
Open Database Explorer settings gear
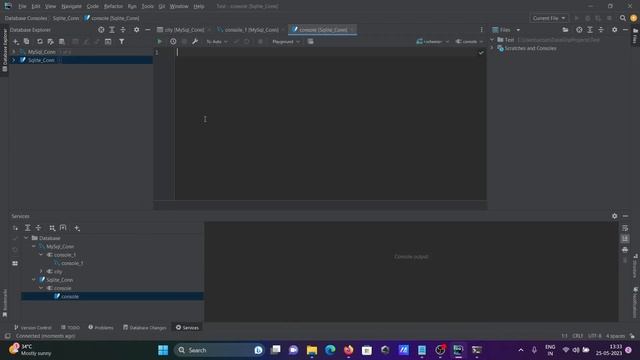(136, 30)
